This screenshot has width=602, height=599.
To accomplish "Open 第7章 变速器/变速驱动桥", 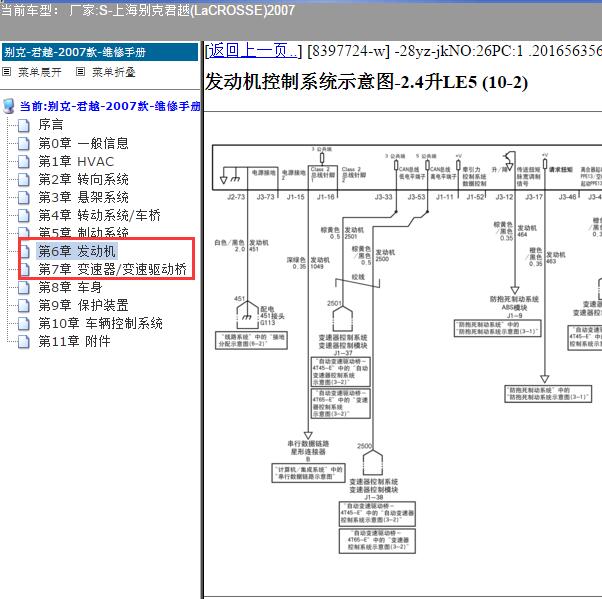I will click(112, 270).
